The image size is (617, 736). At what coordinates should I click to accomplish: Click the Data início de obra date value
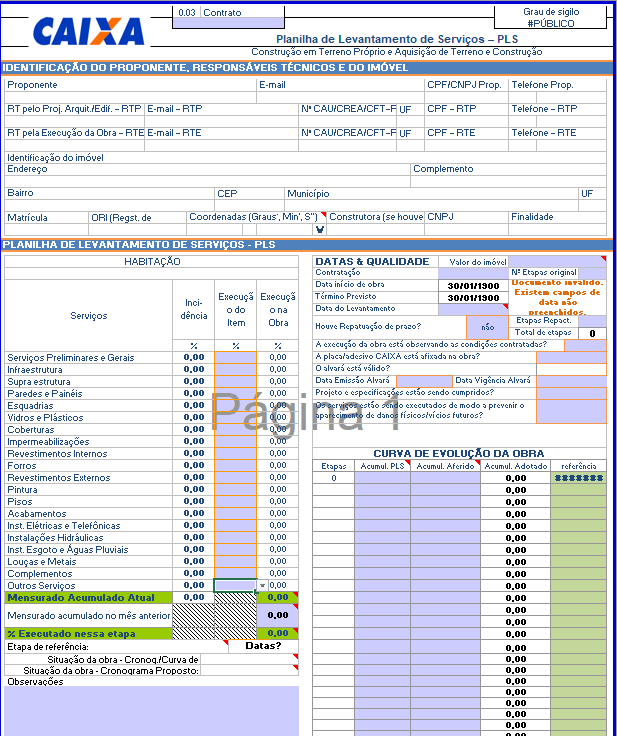click(473, 285)
